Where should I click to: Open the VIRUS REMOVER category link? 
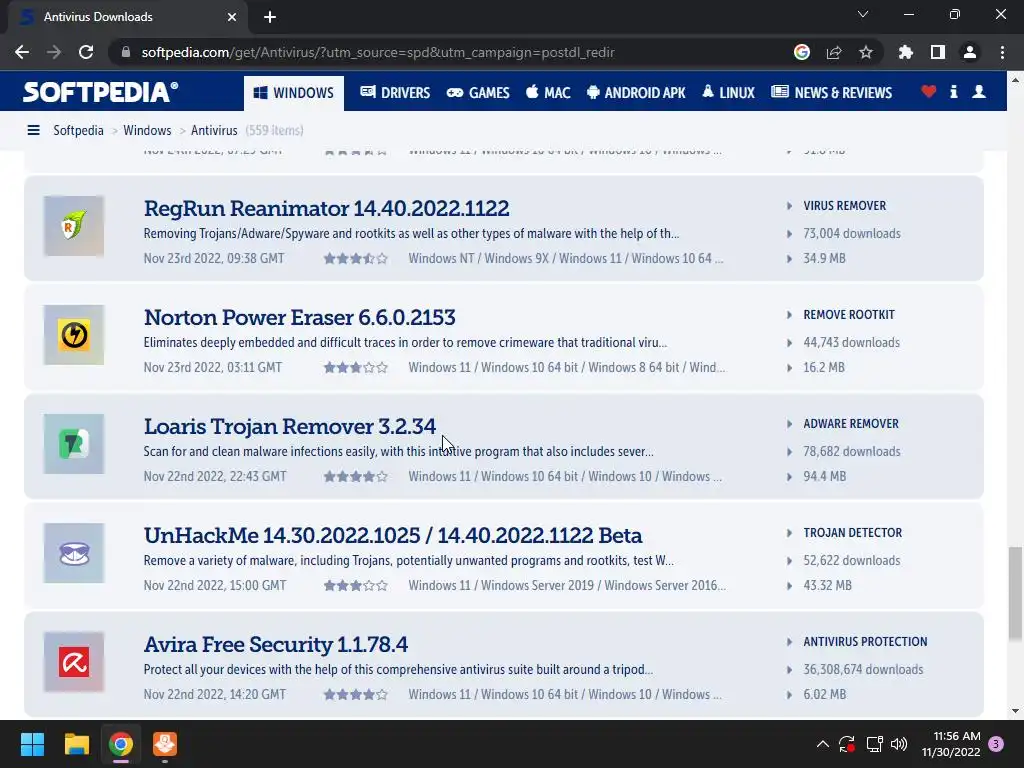844,206
